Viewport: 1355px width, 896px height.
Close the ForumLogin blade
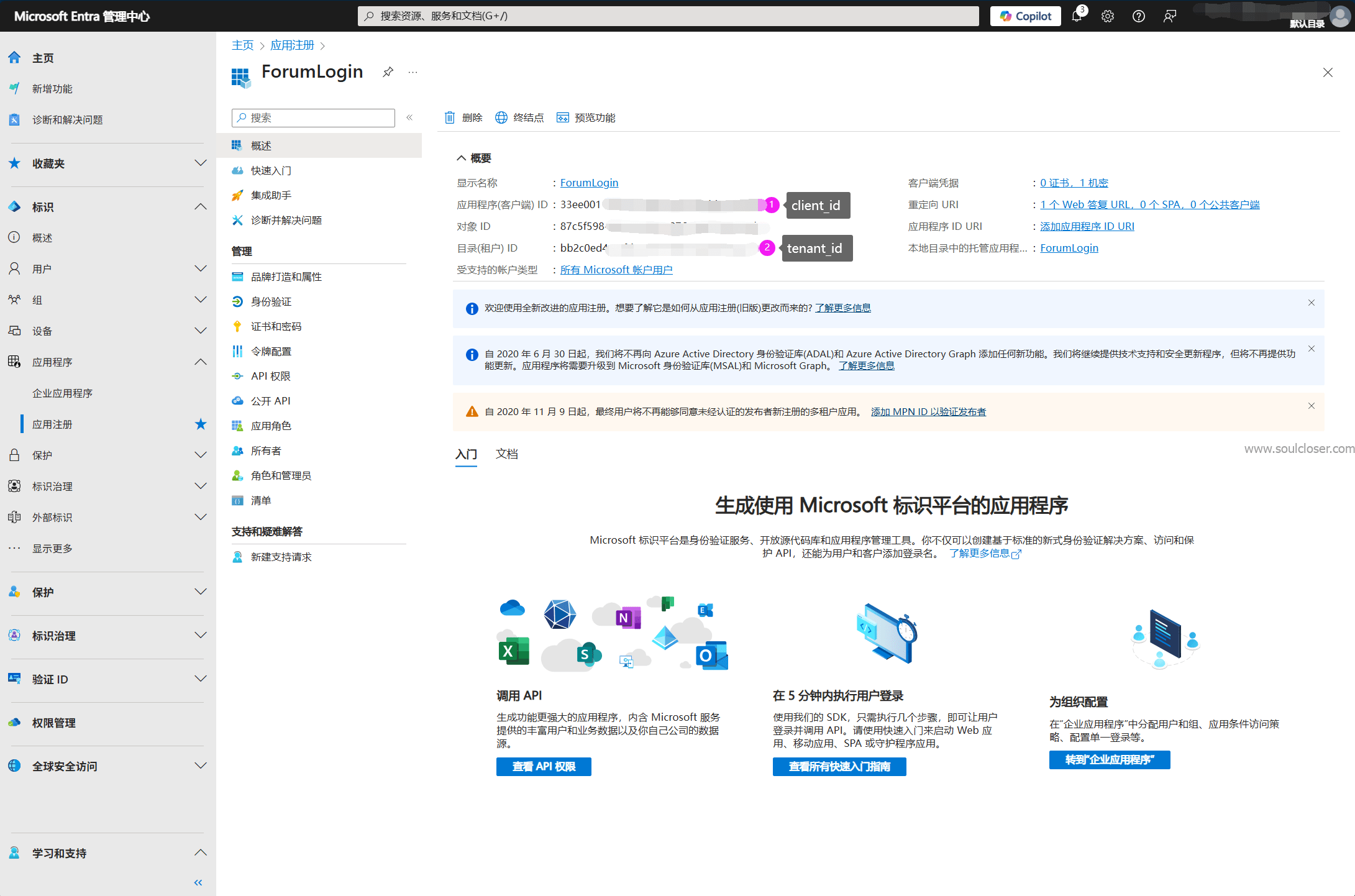1328,72
